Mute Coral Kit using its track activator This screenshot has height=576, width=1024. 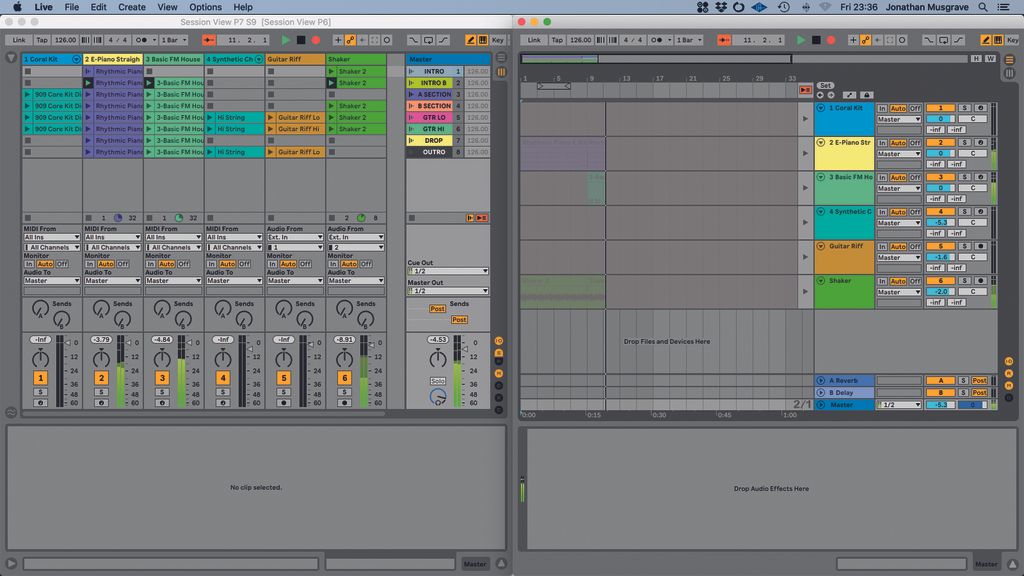click(x=39, y=378)
